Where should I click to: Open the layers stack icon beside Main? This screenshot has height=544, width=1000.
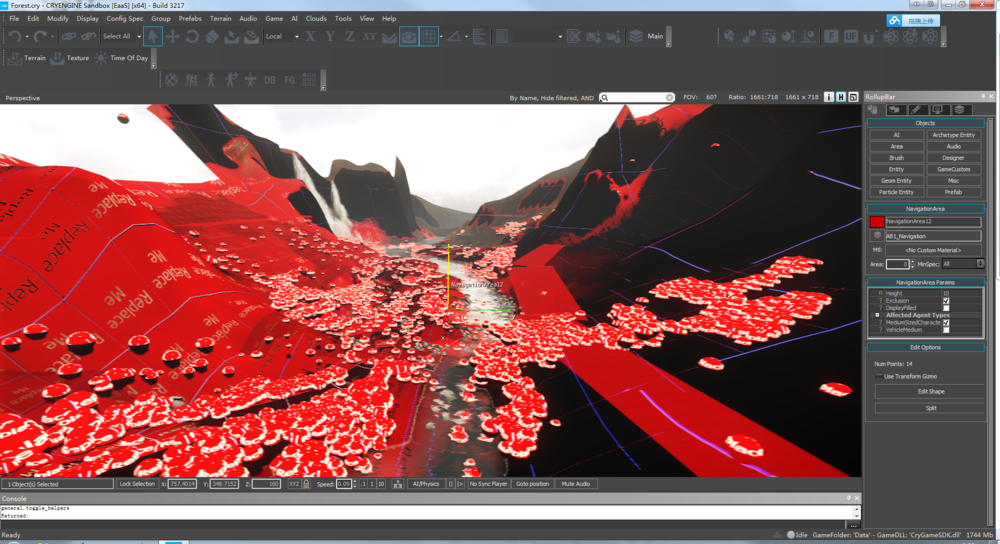point(636,36)
